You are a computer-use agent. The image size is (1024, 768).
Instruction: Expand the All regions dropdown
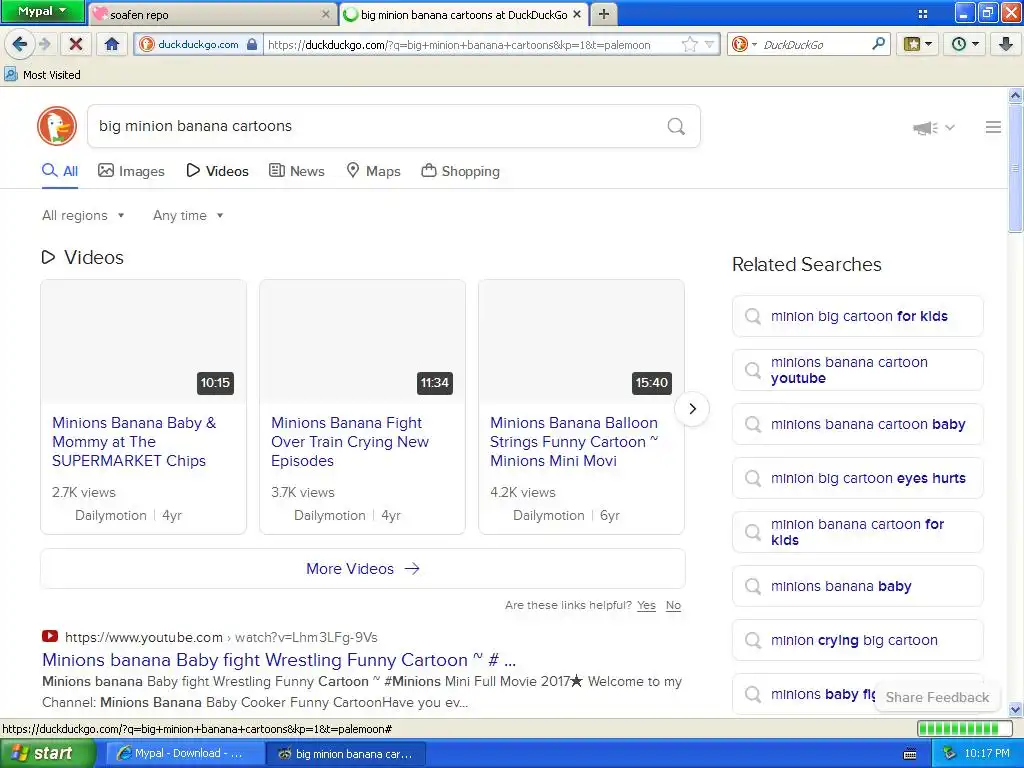(83, 216)
